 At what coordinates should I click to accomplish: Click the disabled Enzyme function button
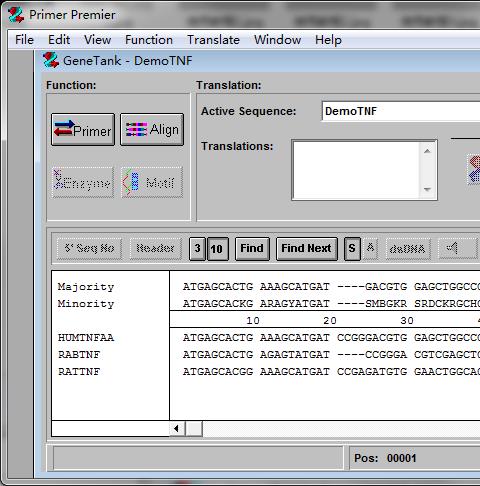tap(83, 183)
